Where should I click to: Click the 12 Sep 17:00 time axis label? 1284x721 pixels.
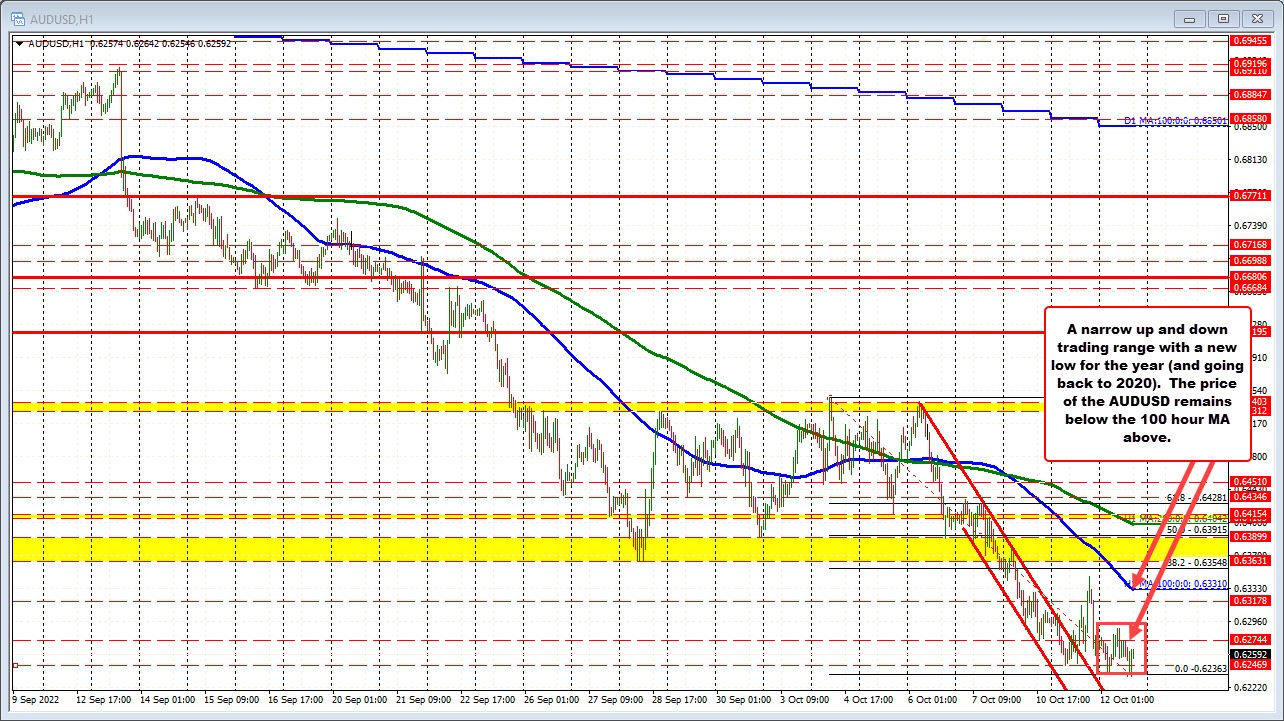coord(105,700)
